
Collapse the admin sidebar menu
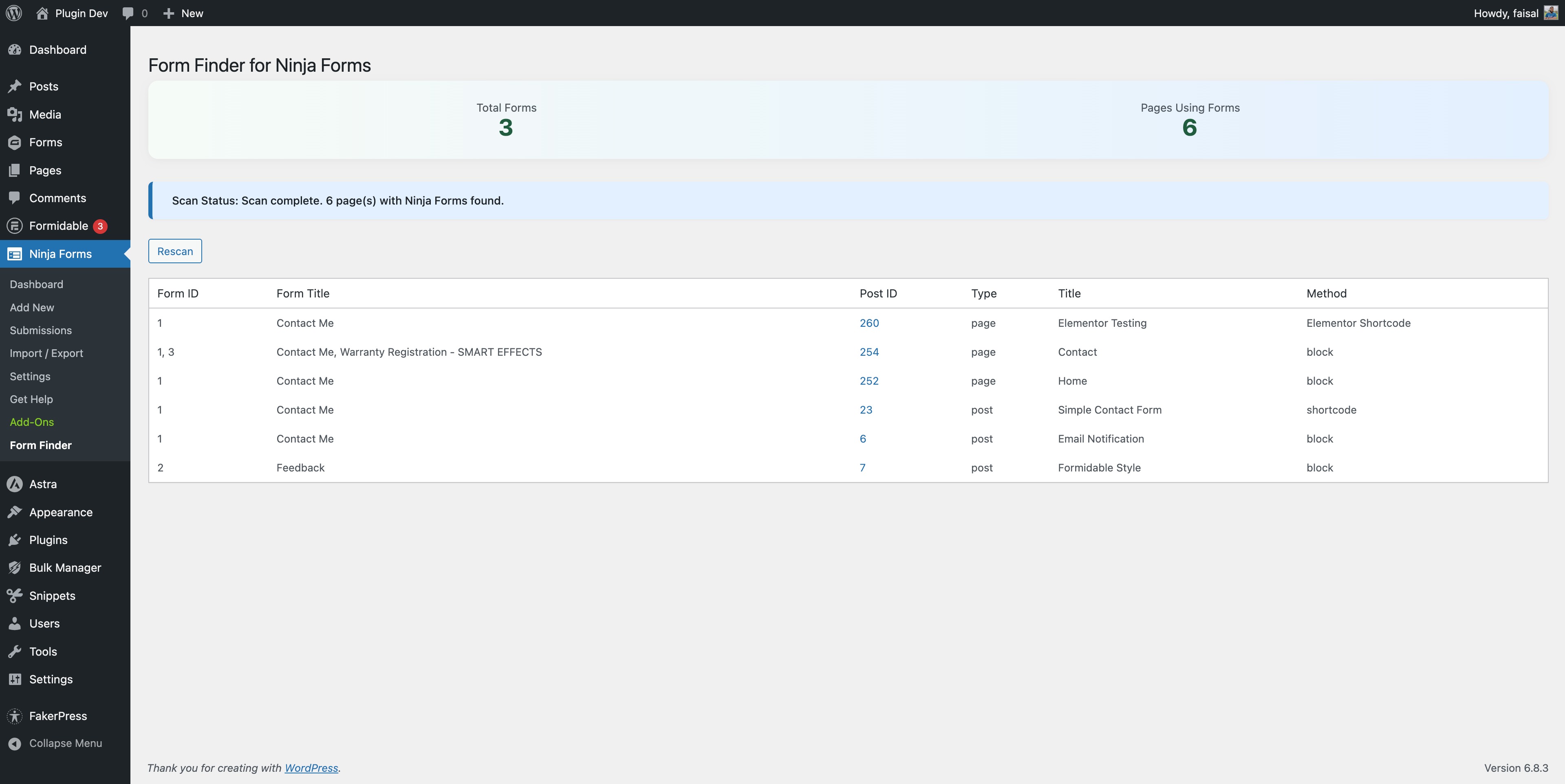pos(65,743)
